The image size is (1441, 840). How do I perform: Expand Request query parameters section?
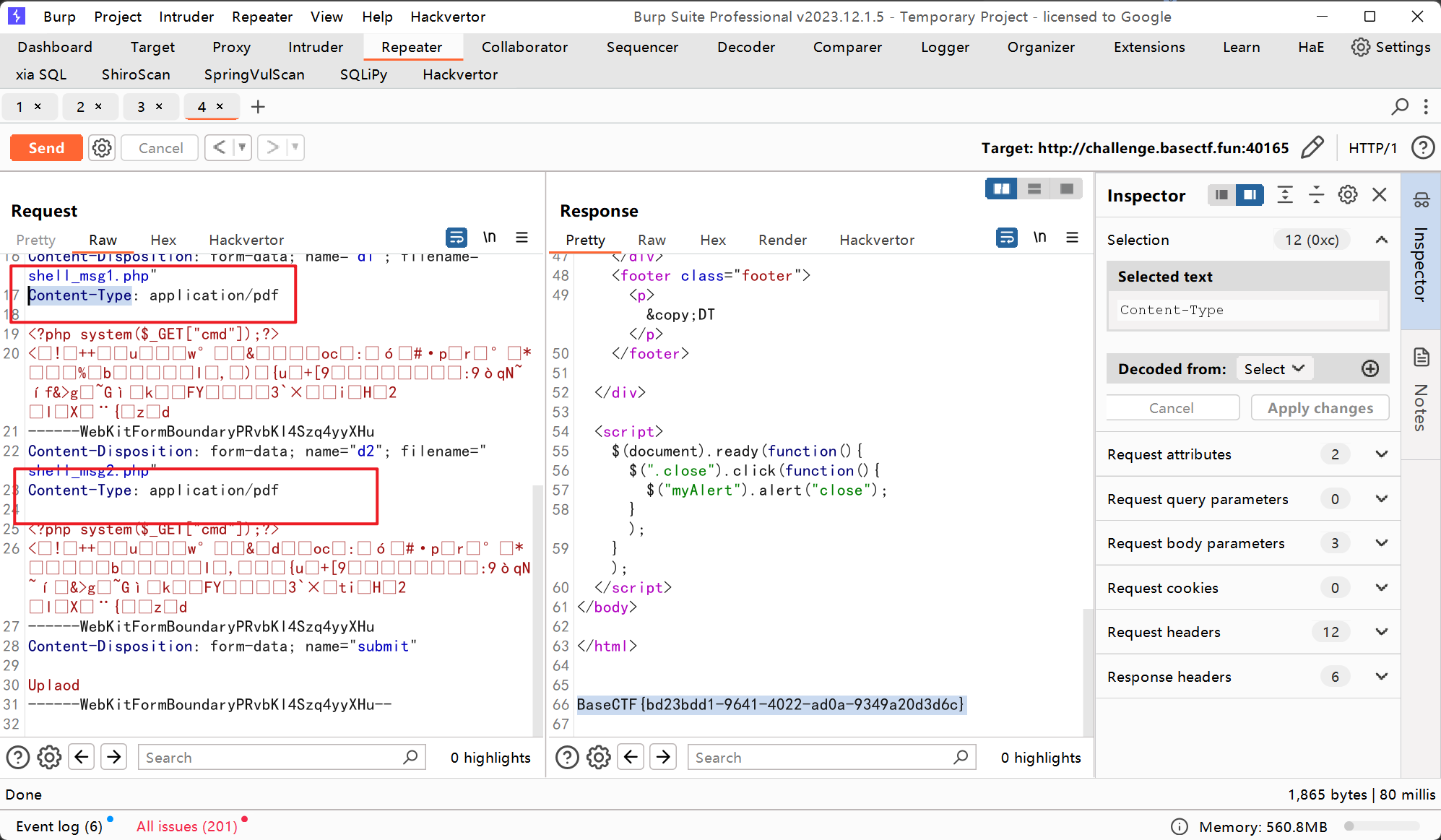tap(1247, 499)
